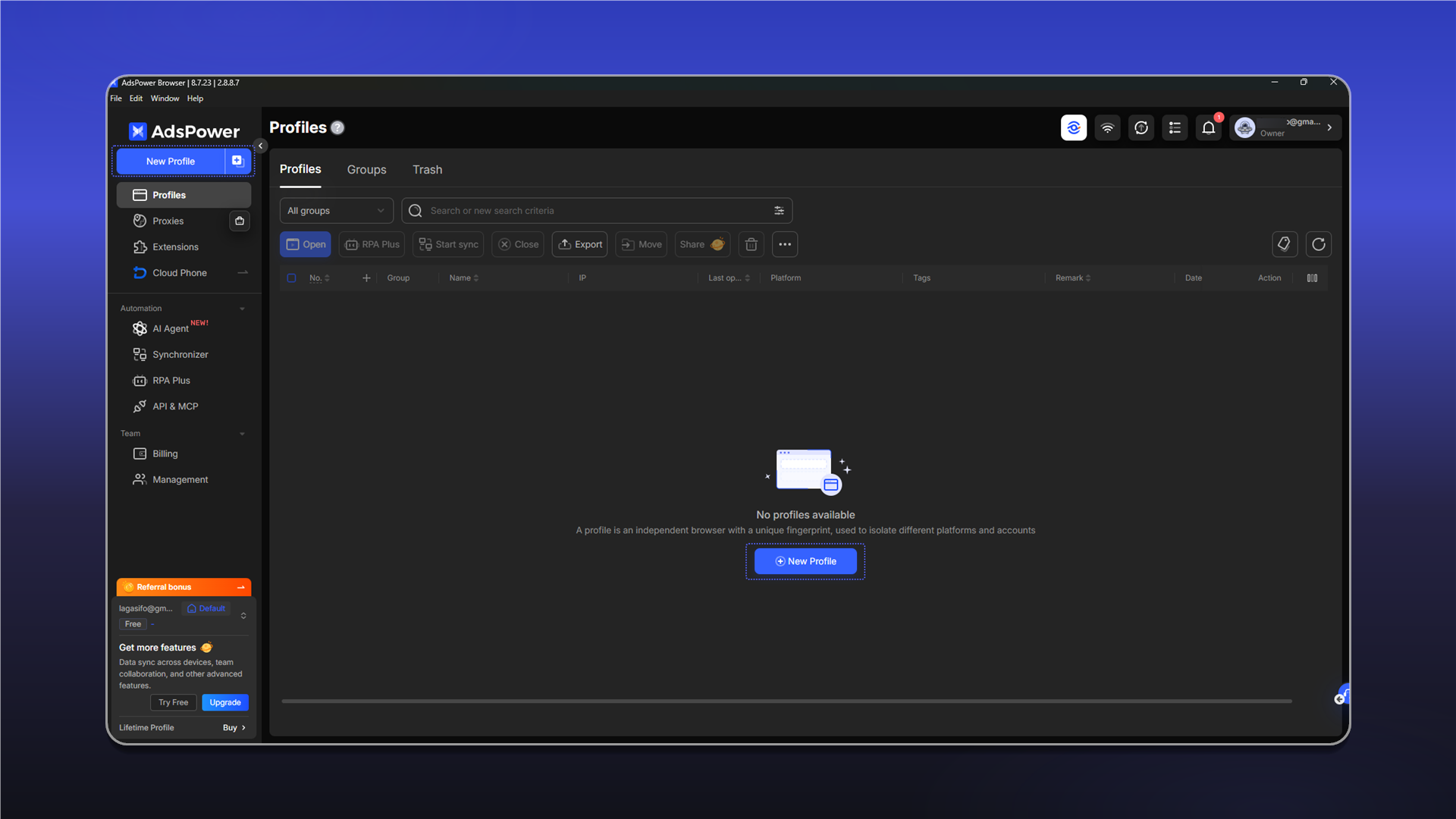
Task: Open Billing in the sidebar
Action: point(184,453)
